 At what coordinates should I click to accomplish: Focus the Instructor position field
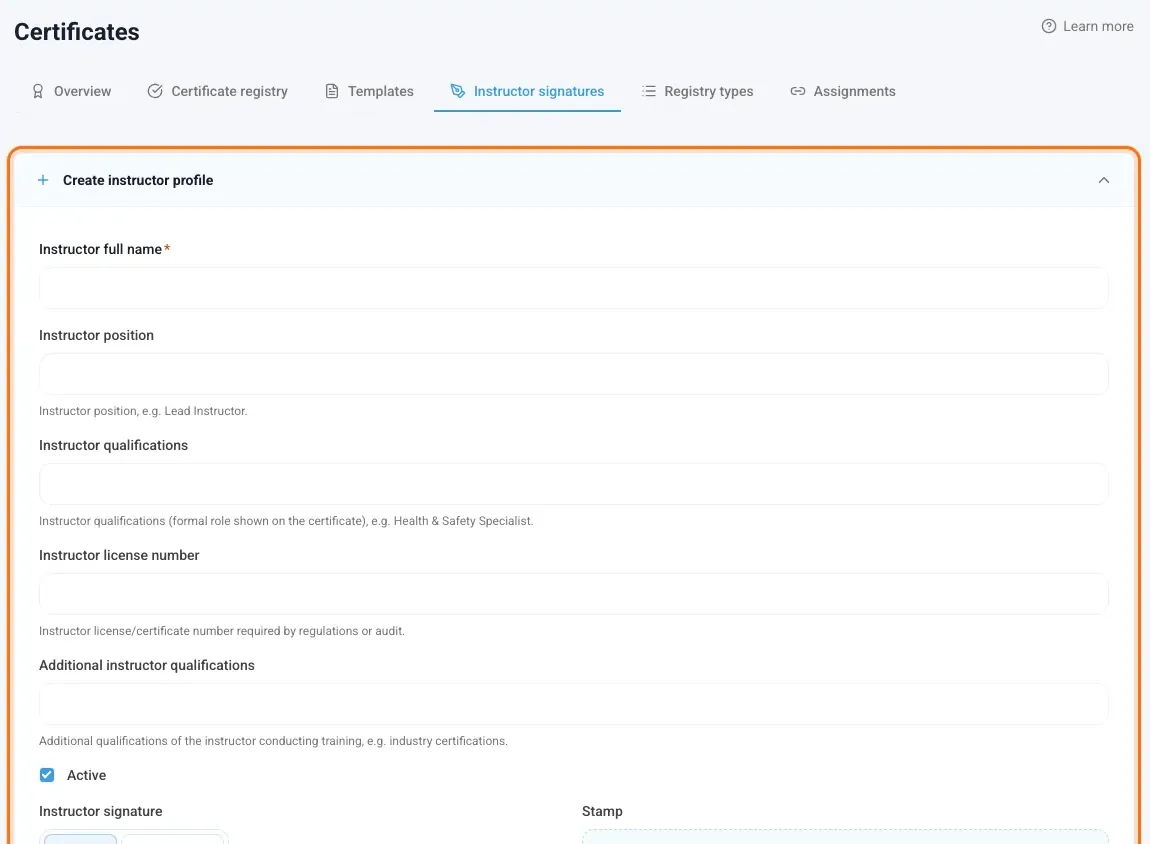[x=574, y=374]
